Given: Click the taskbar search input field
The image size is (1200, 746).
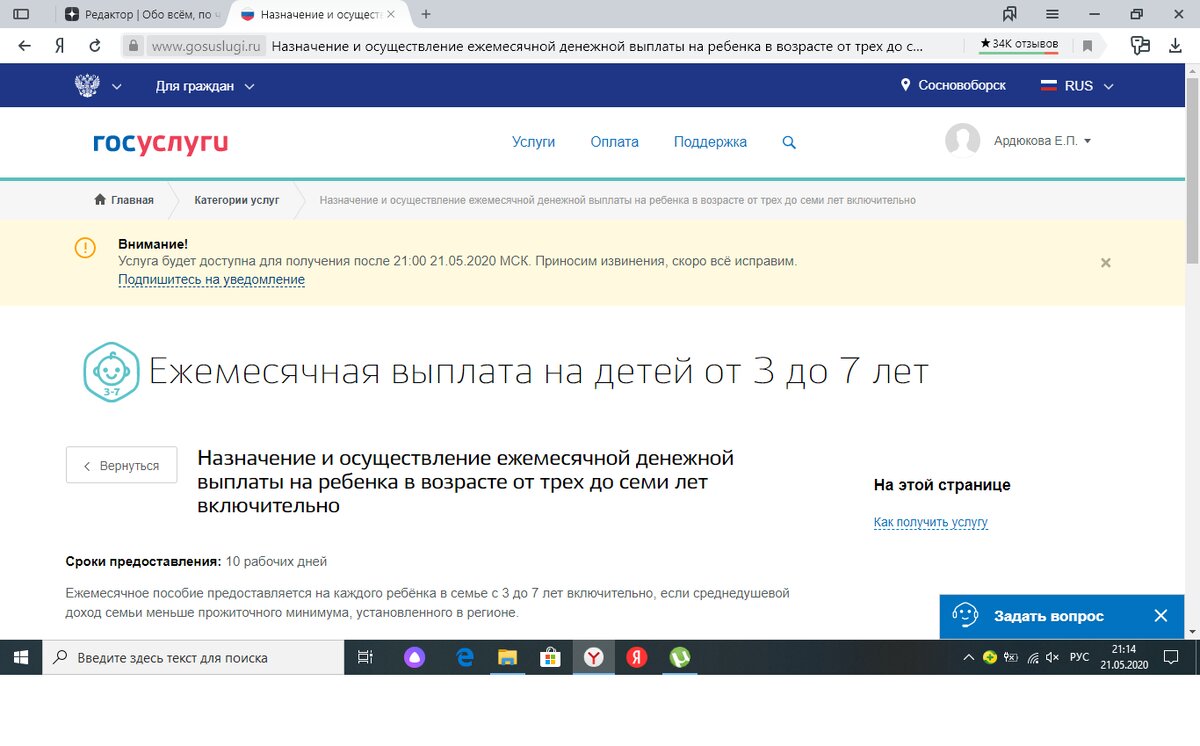Looking at the screenshot, I should coord(190,657).
